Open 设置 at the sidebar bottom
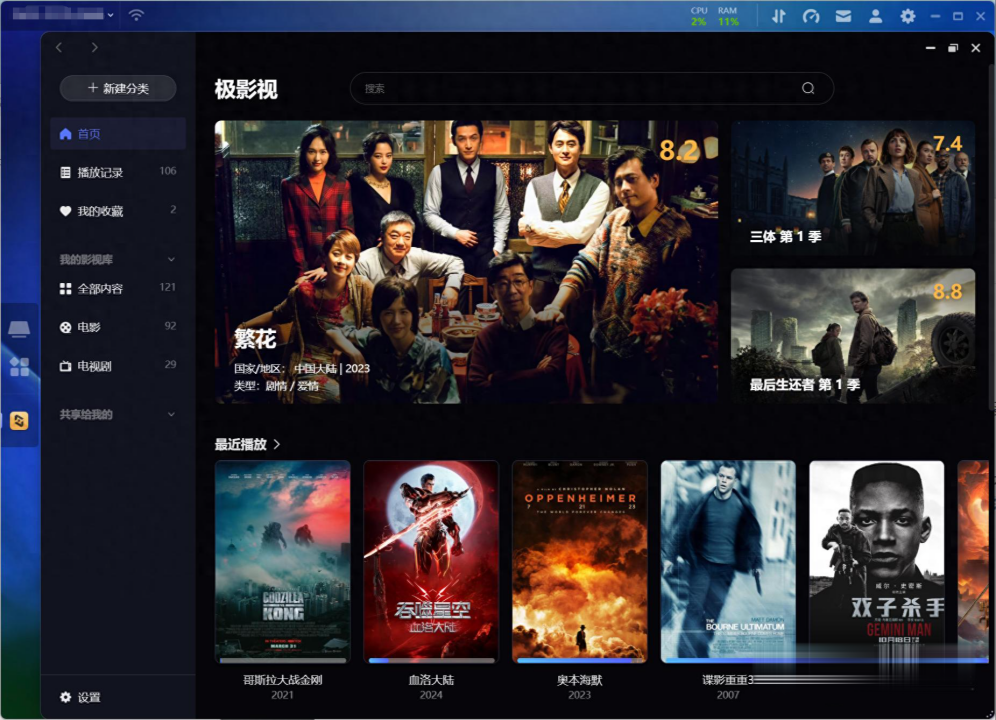The width and height of the screenshot is (996, 720). click(81, 697)
